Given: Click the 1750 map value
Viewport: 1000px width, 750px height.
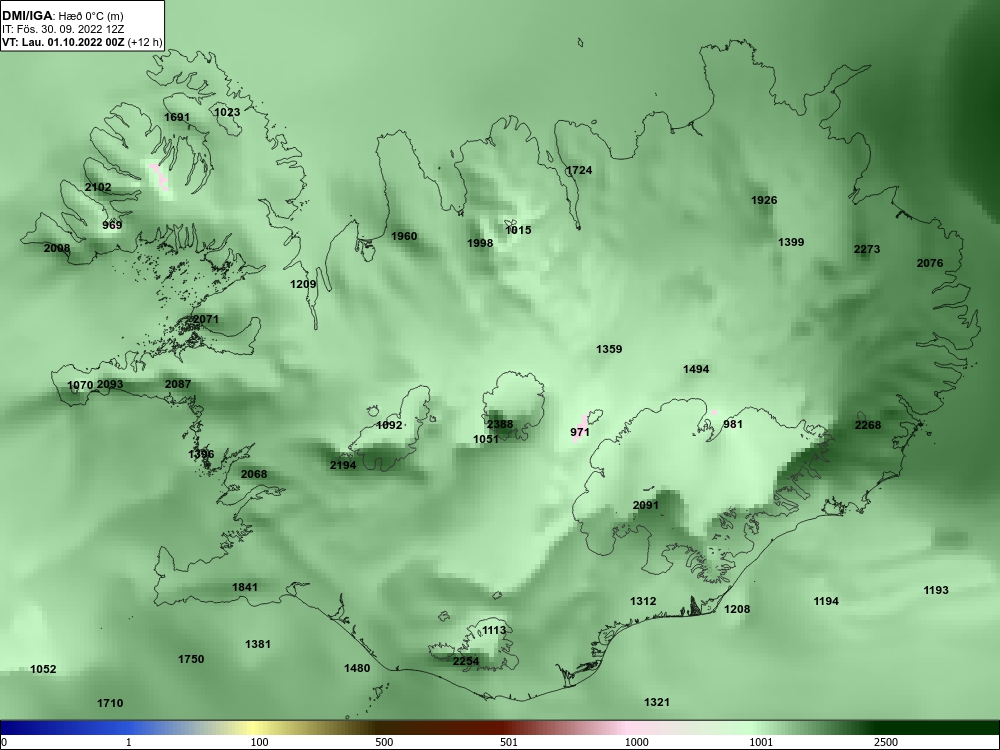Looking at the screenshot, I should coord(191,659).
